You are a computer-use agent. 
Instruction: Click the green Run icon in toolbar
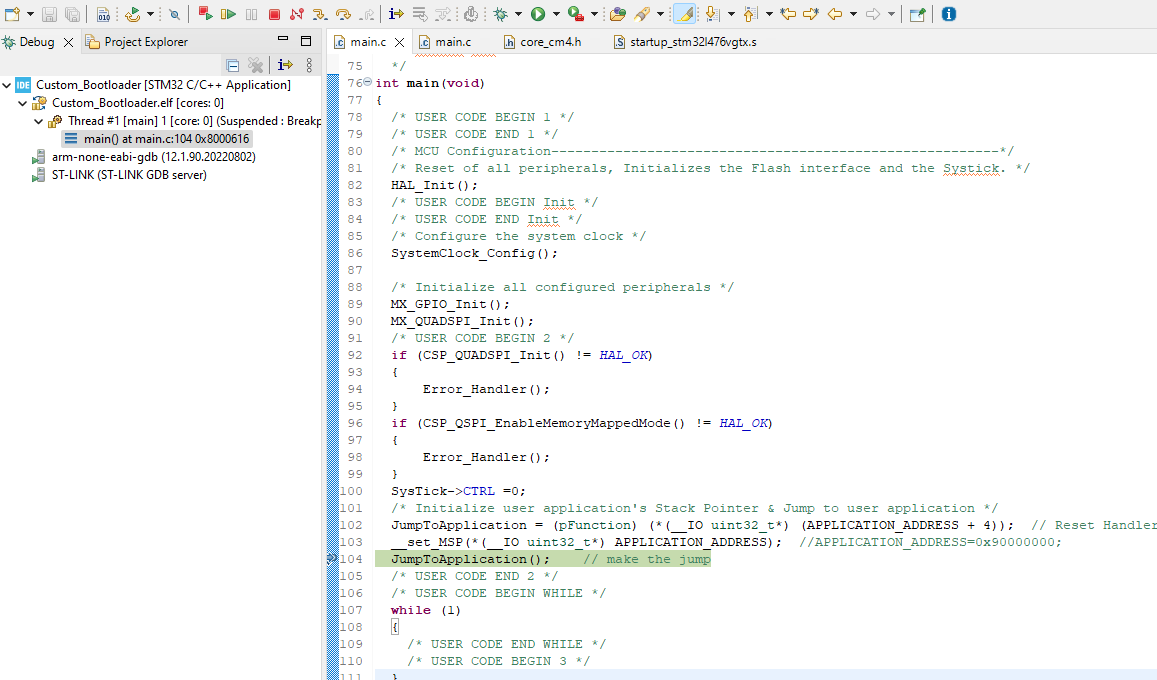point(537,14)
